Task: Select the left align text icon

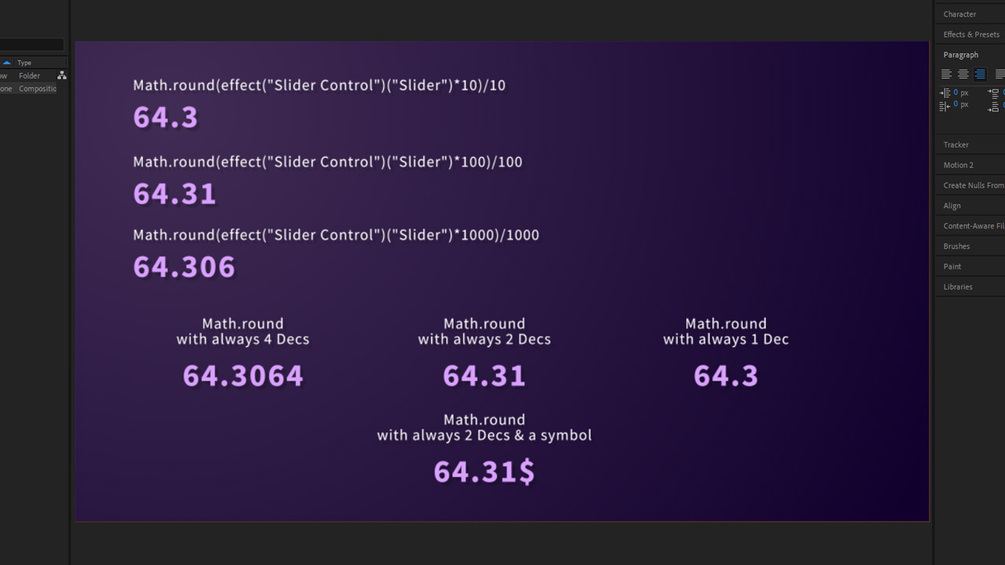Action: (x=946, y=74)
